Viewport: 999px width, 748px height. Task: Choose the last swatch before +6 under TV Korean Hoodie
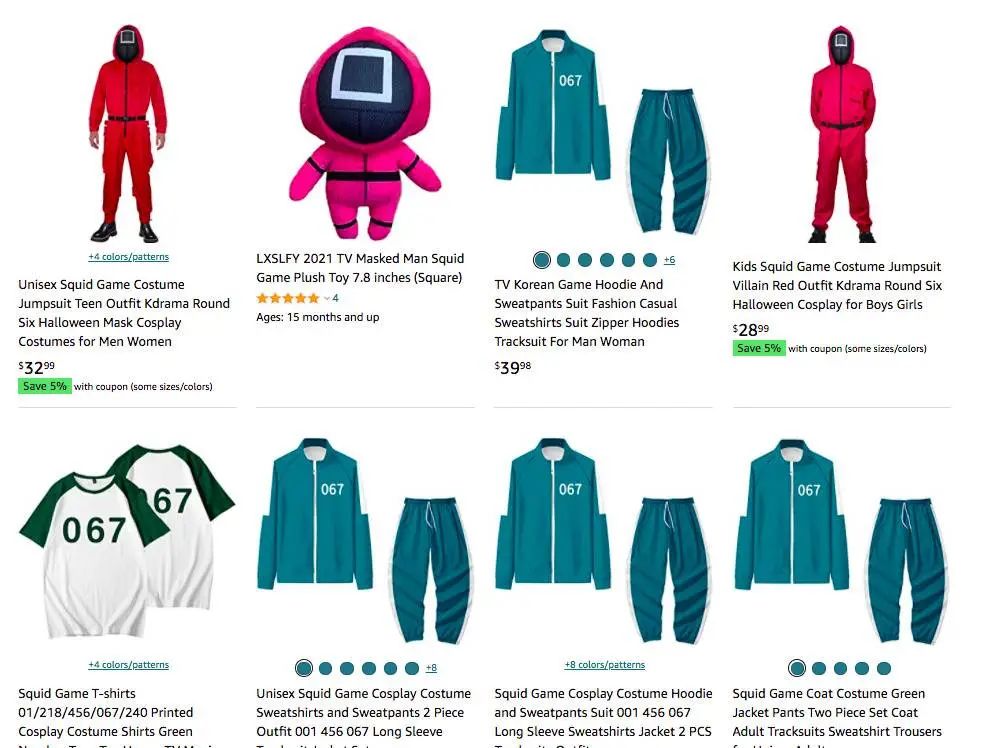[x=650, y=260]
